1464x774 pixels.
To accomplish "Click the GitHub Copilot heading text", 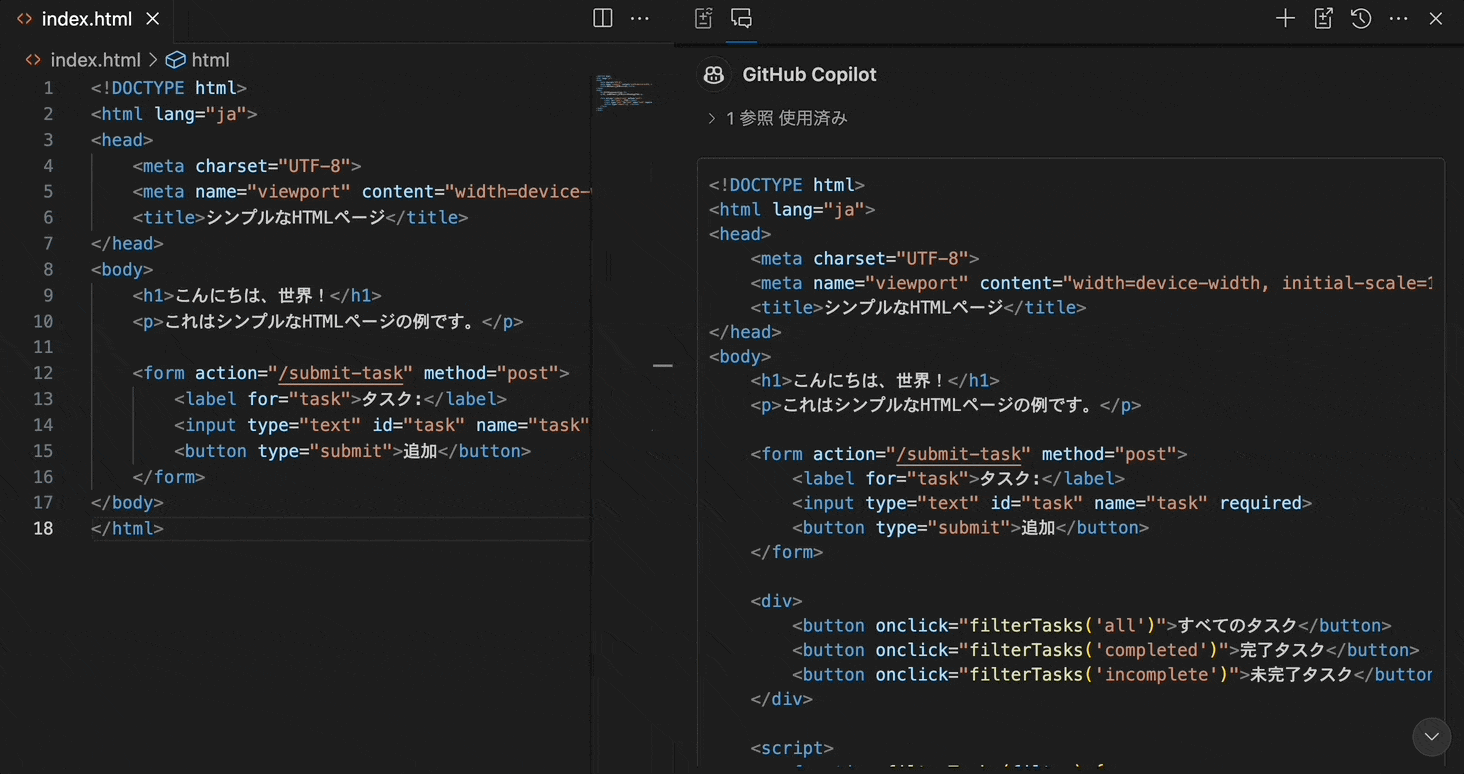I will [x=809, y=75].
